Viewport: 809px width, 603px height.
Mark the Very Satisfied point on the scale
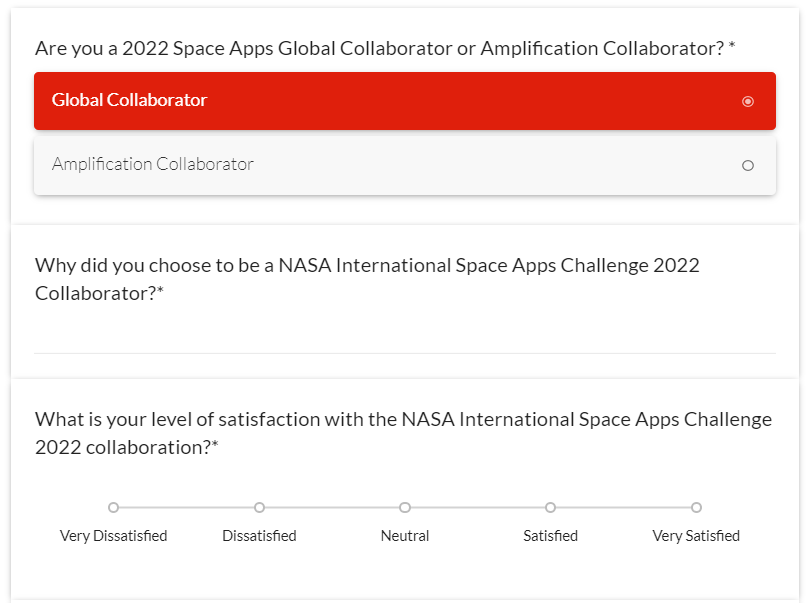pos(696,508)
